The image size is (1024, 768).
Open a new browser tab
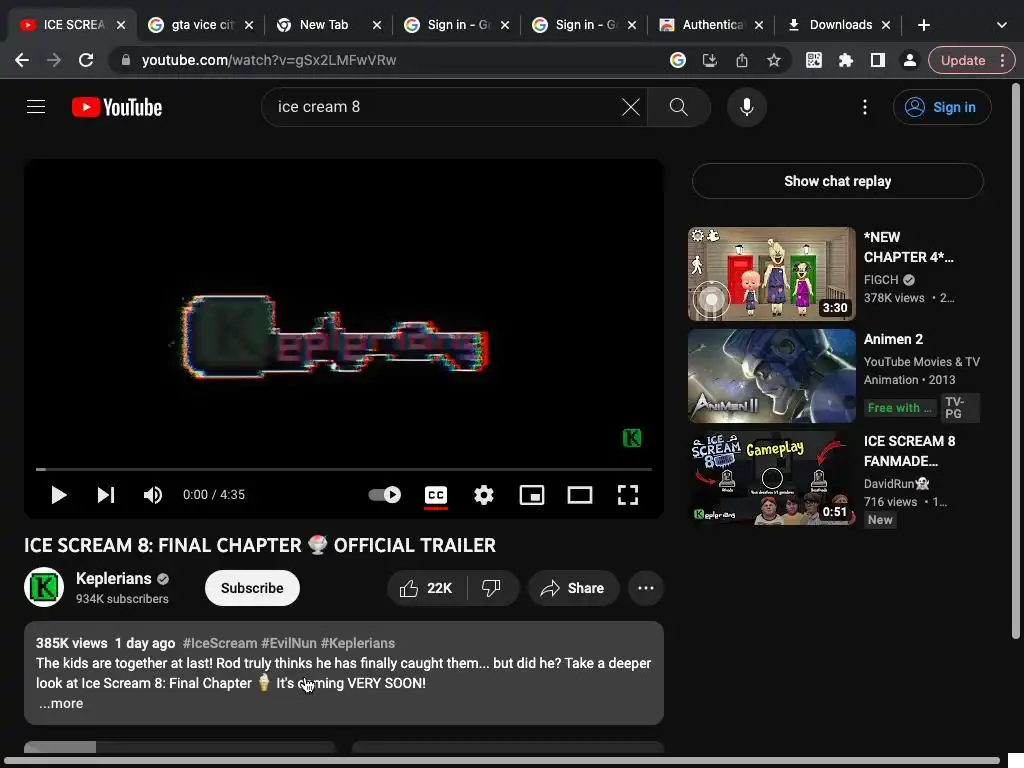point(923,25)
